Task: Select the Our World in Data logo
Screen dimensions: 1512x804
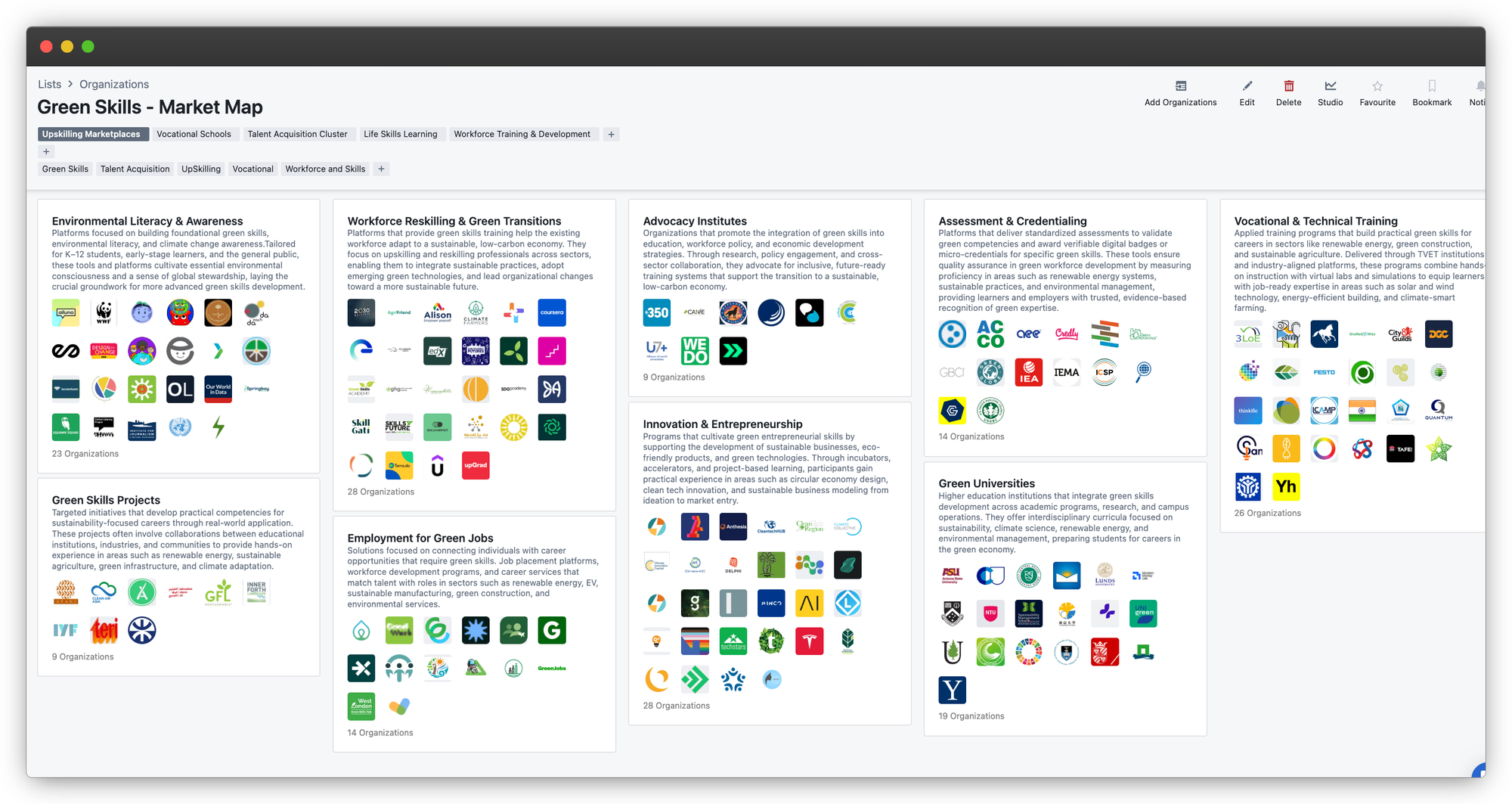Action: [x=218, y=389]
